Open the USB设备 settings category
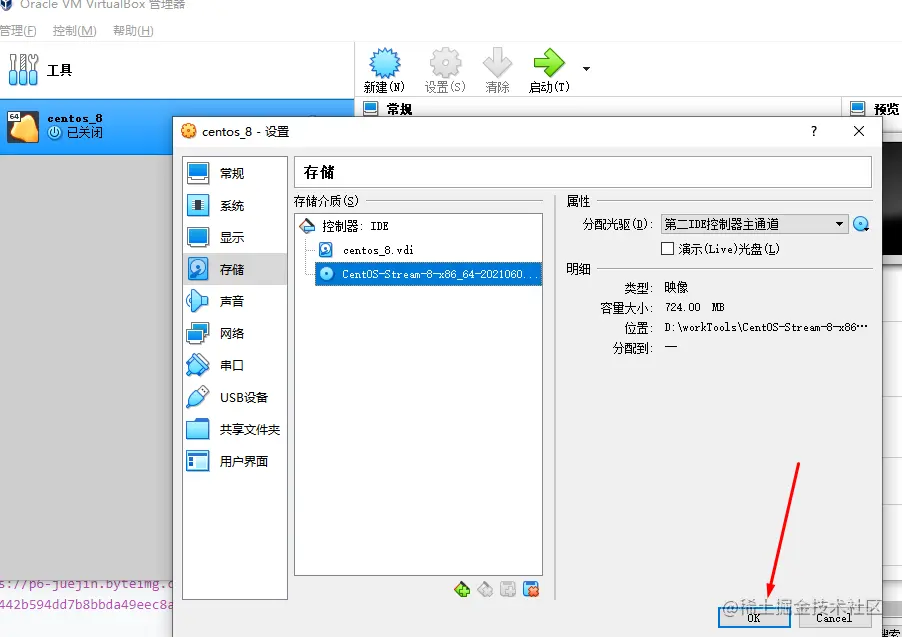 235,397
